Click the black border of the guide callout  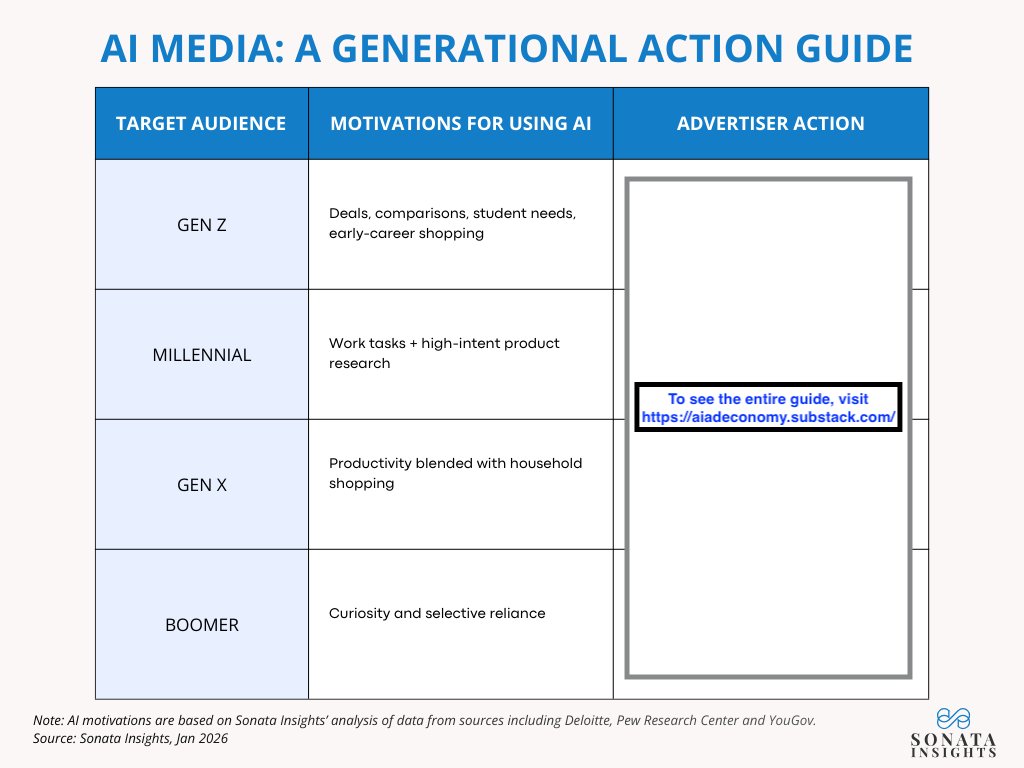[769, 385]
